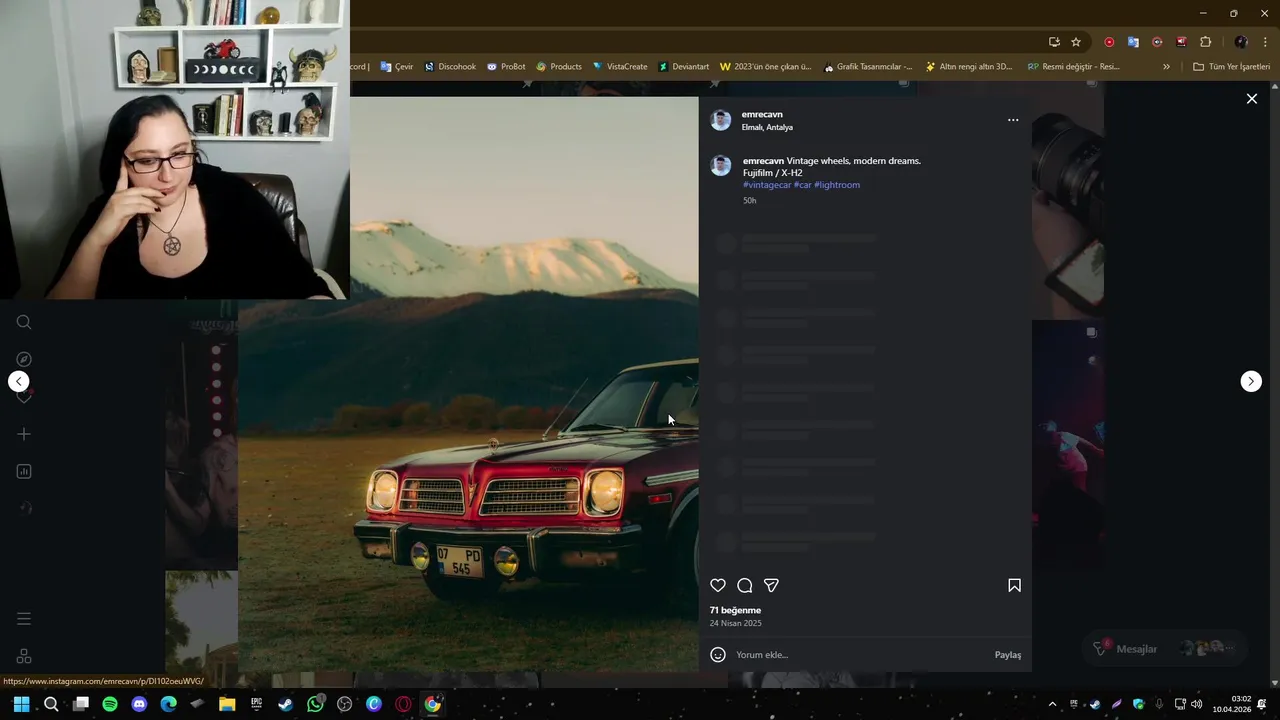Viewport: 1280px width, 720px height.
Task: Open Chrome profile avatar
Action: coord(1241,42)
